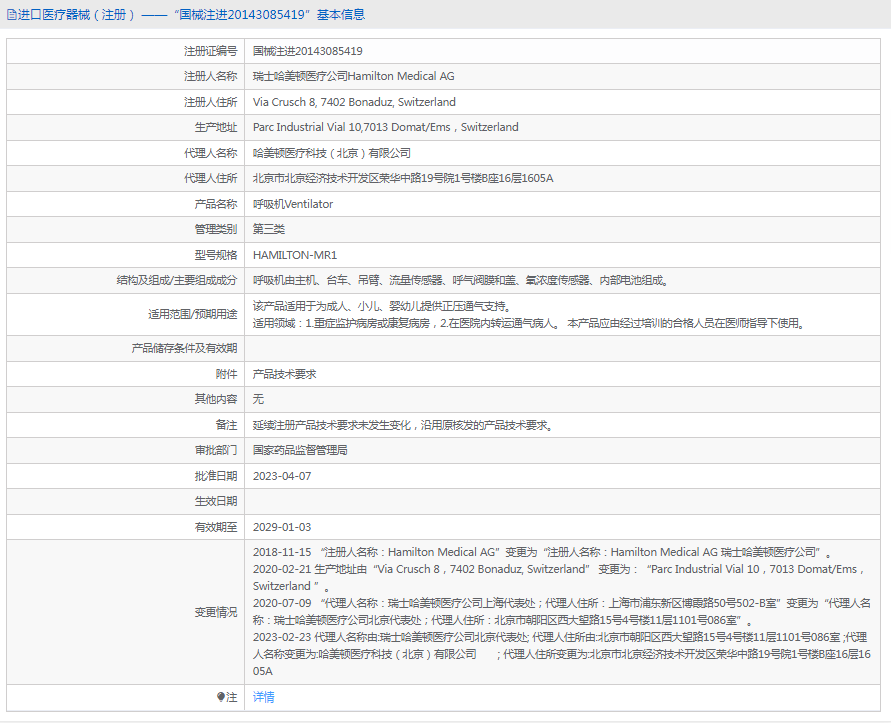
Task: Click the 批准日期 row label
Action: coord(216,476)
